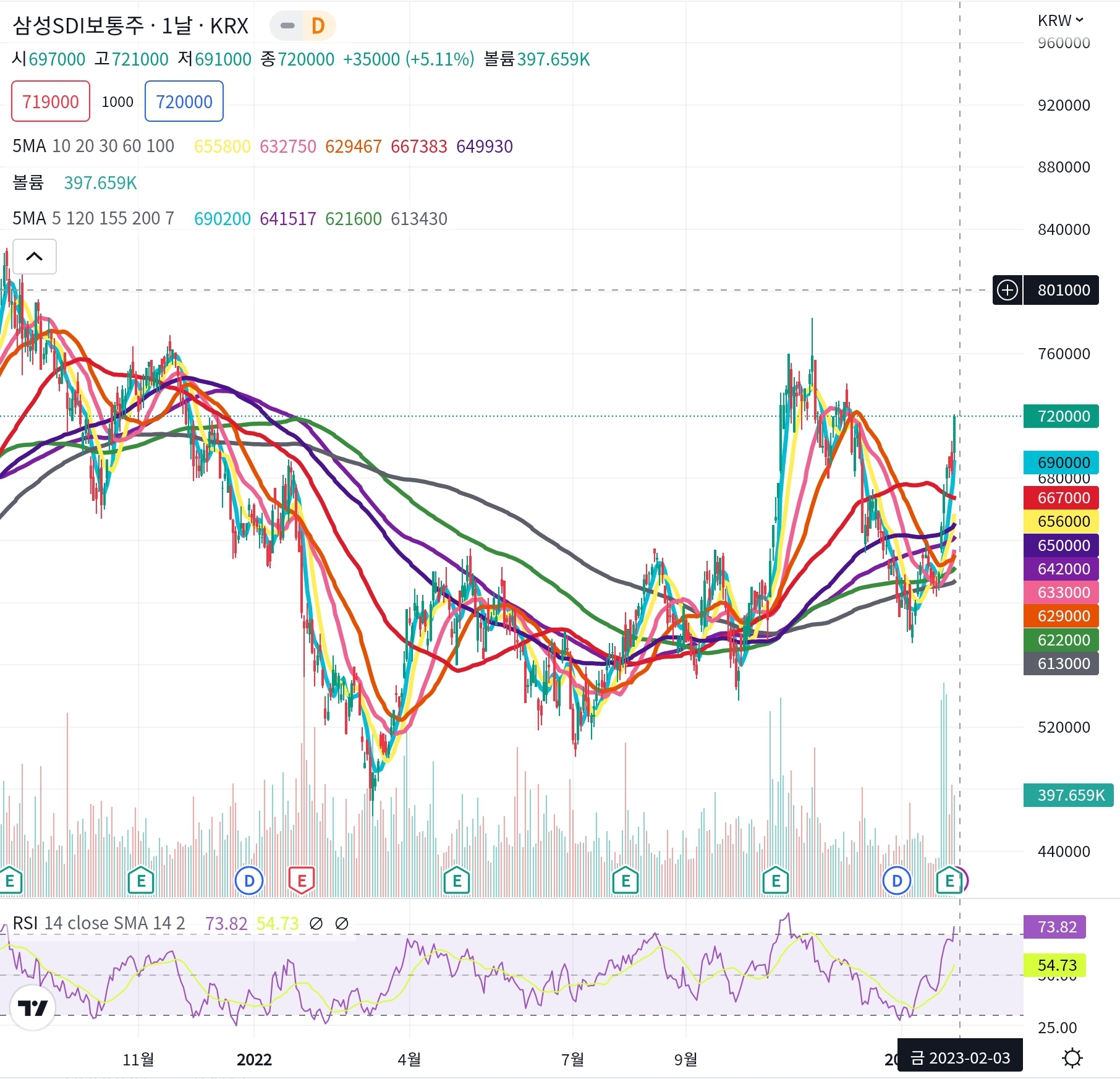Image resolution: width=1120 pixels, height=1079 pixels.
Task: Open the red earnings E marker
Action: [x=302, y=880]
